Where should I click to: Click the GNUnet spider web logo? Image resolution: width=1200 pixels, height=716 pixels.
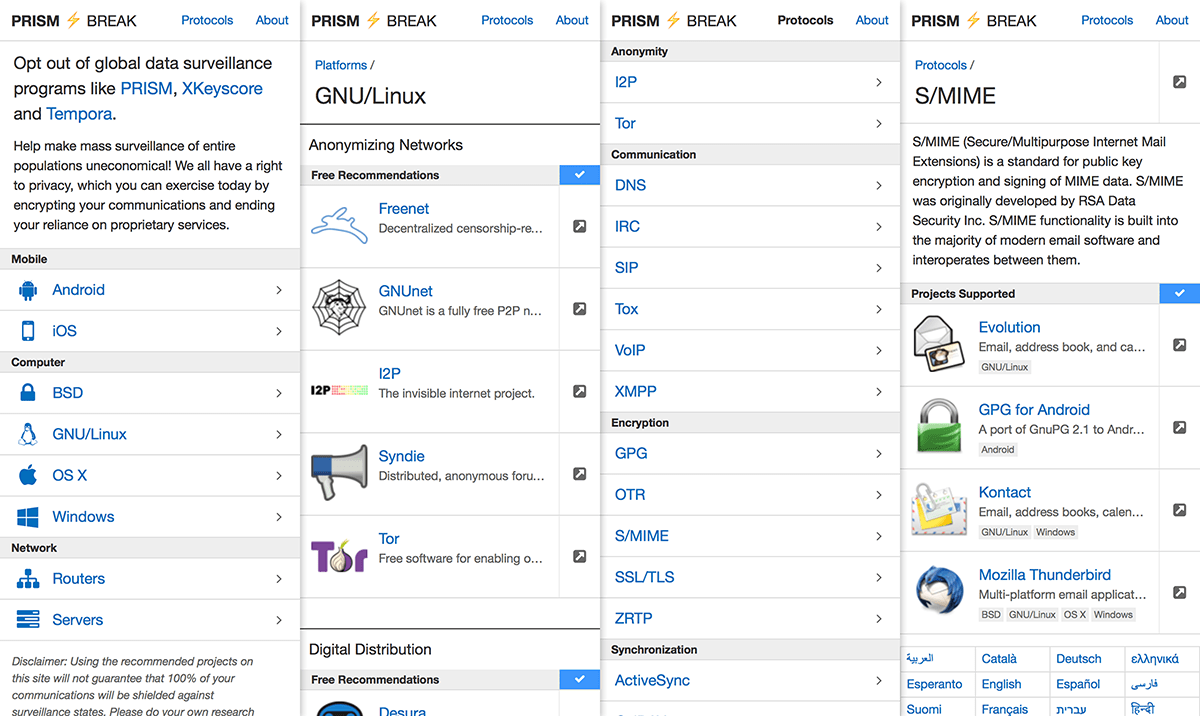click(x=339, y=308)
